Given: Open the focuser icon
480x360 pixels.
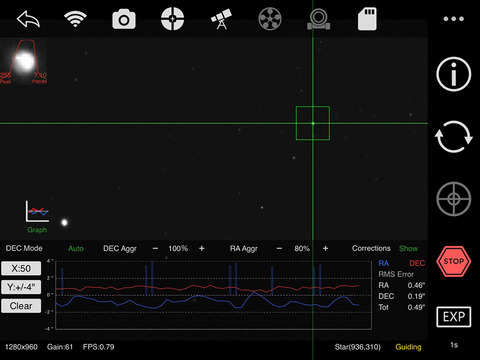Looking at the screenshot, I should coord(319,19).
